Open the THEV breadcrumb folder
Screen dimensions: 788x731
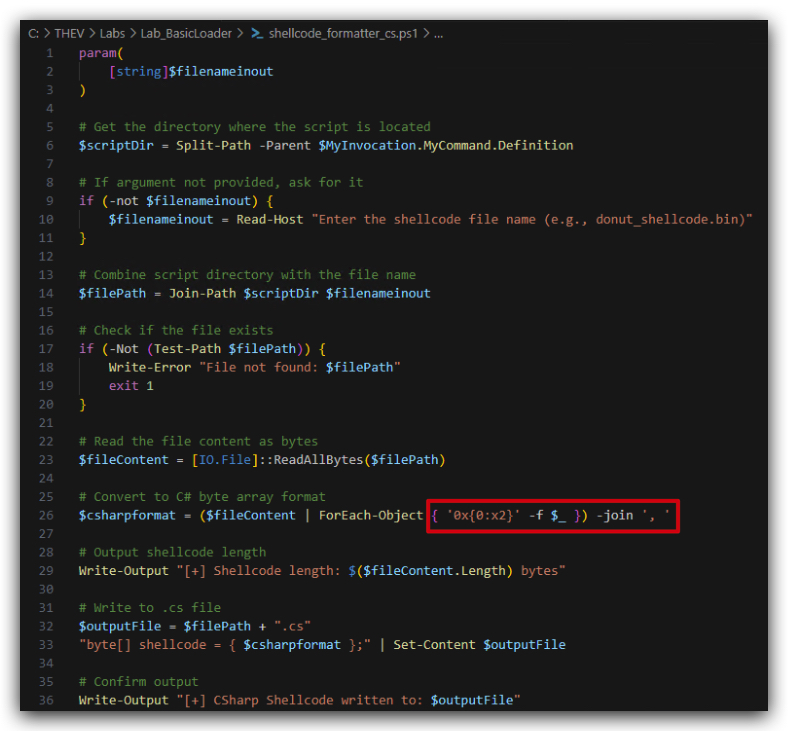click(x=69, y=34)
